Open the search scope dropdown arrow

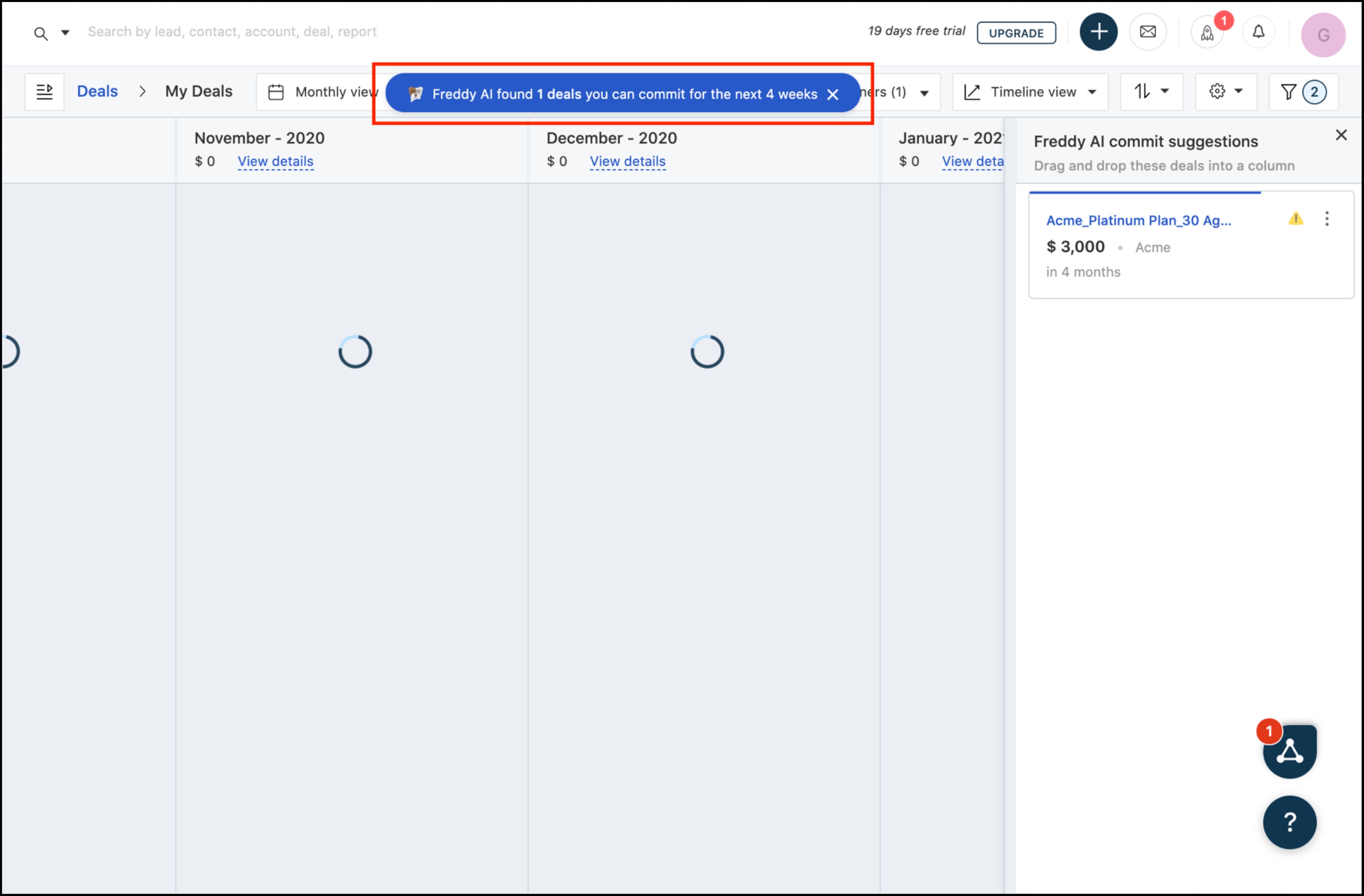tap(65, 33)
